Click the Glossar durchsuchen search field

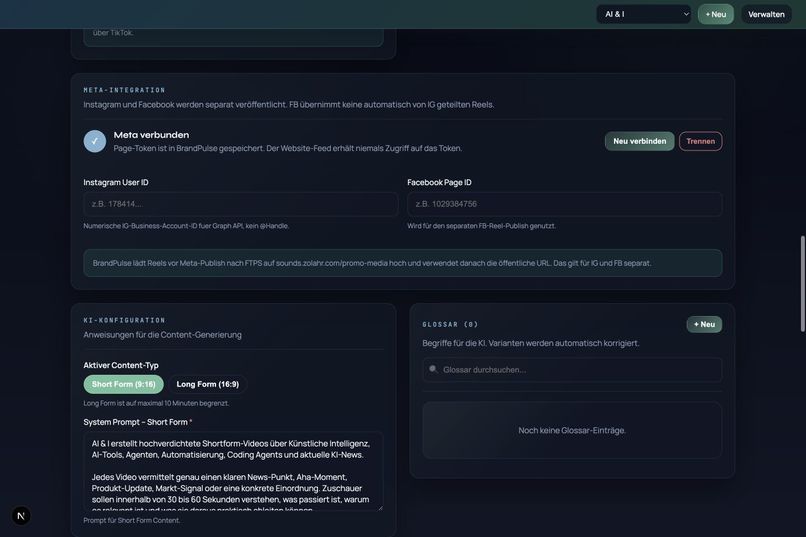point(572,370)
